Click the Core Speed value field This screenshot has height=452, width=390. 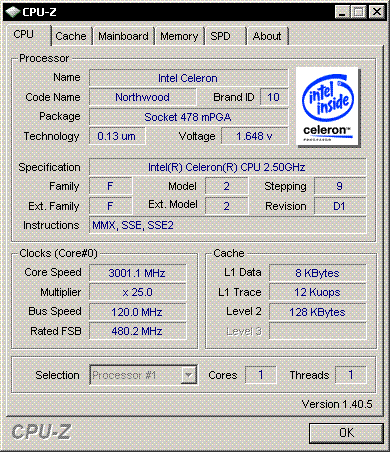pyautogui.click(x=137, y=273)
